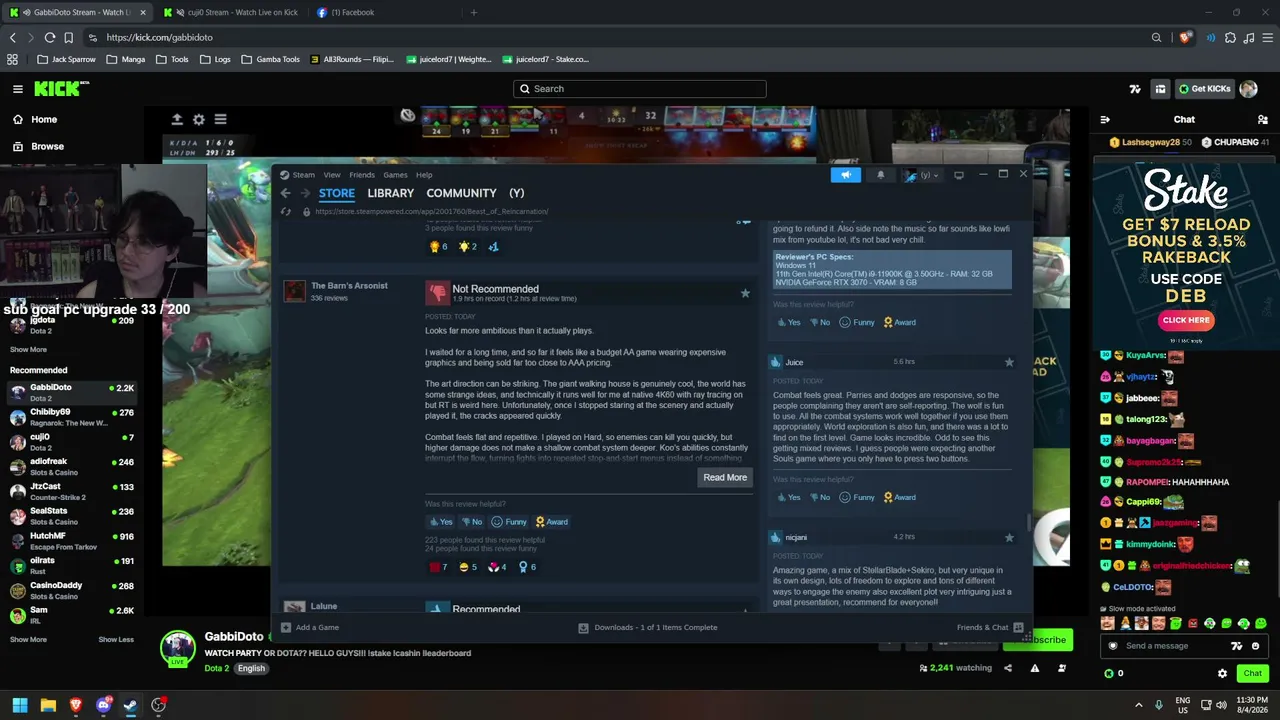This screenshot has height=720, width=1280.
Task: Open the Steam Games menu
Action: (395, 175)
